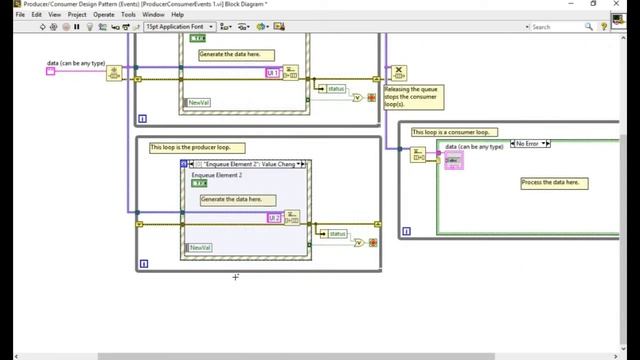Click the vertical scrollbar down arrow
The height and width of the screenshot is (360, 640).
coord(623,349)
